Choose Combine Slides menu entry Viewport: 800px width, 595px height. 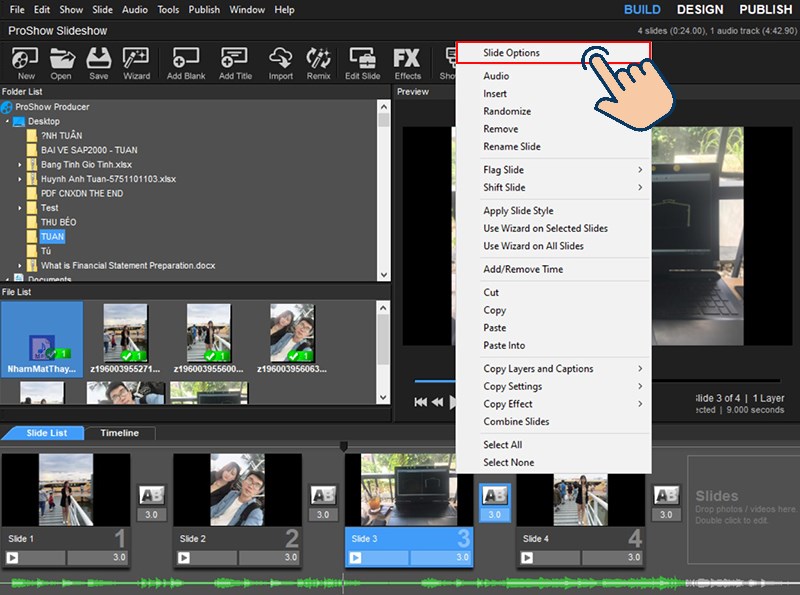tap(553, 422)
